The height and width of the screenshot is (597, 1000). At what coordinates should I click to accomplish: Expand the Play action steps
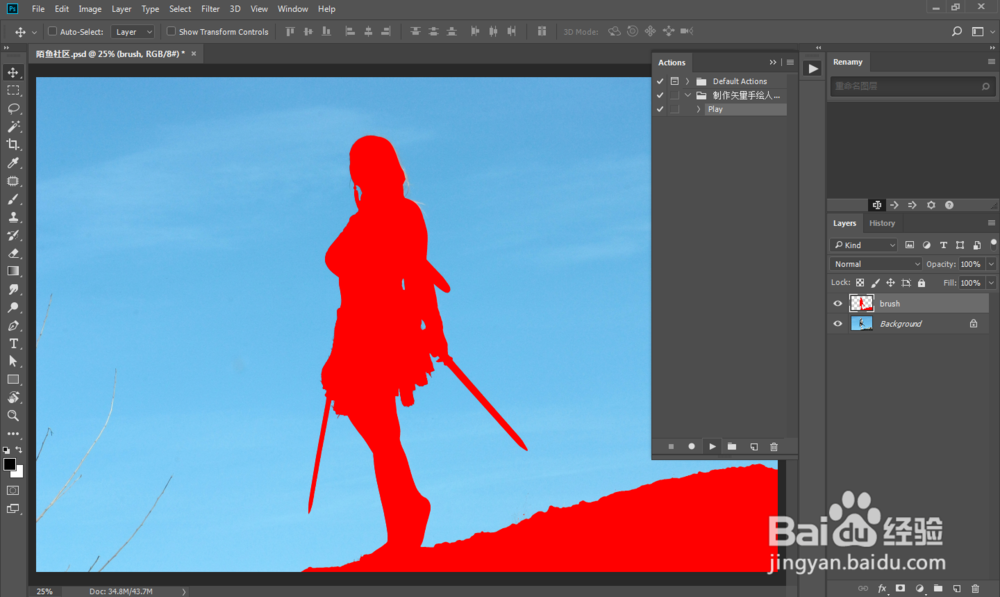pos(698,109)
